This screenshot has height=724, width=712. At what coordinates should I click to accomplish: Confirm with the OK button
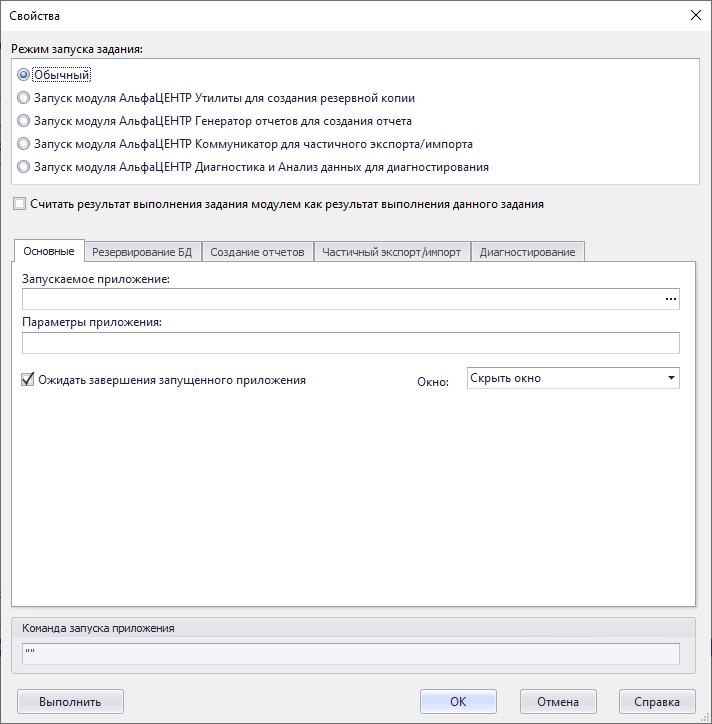coord(458,701)
